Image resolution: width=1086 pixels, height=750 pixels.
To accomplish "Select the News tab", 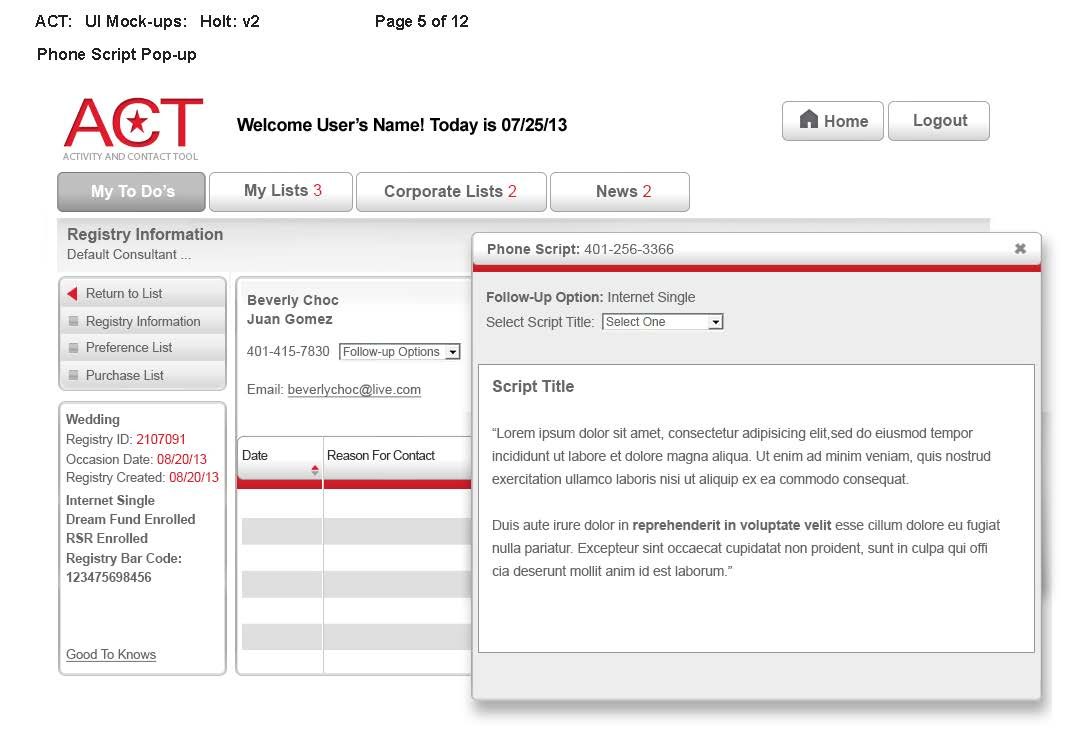I will tap(619, 192).
